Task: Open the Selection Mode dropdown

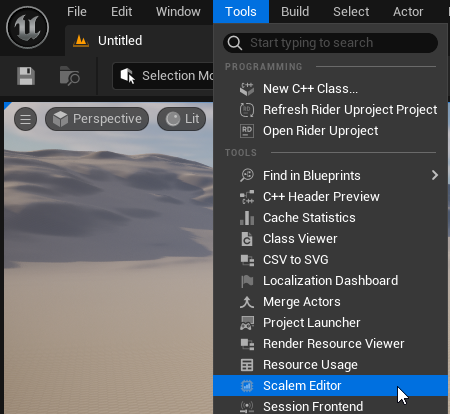Action: pyautogui.click(x=163, y=76)
